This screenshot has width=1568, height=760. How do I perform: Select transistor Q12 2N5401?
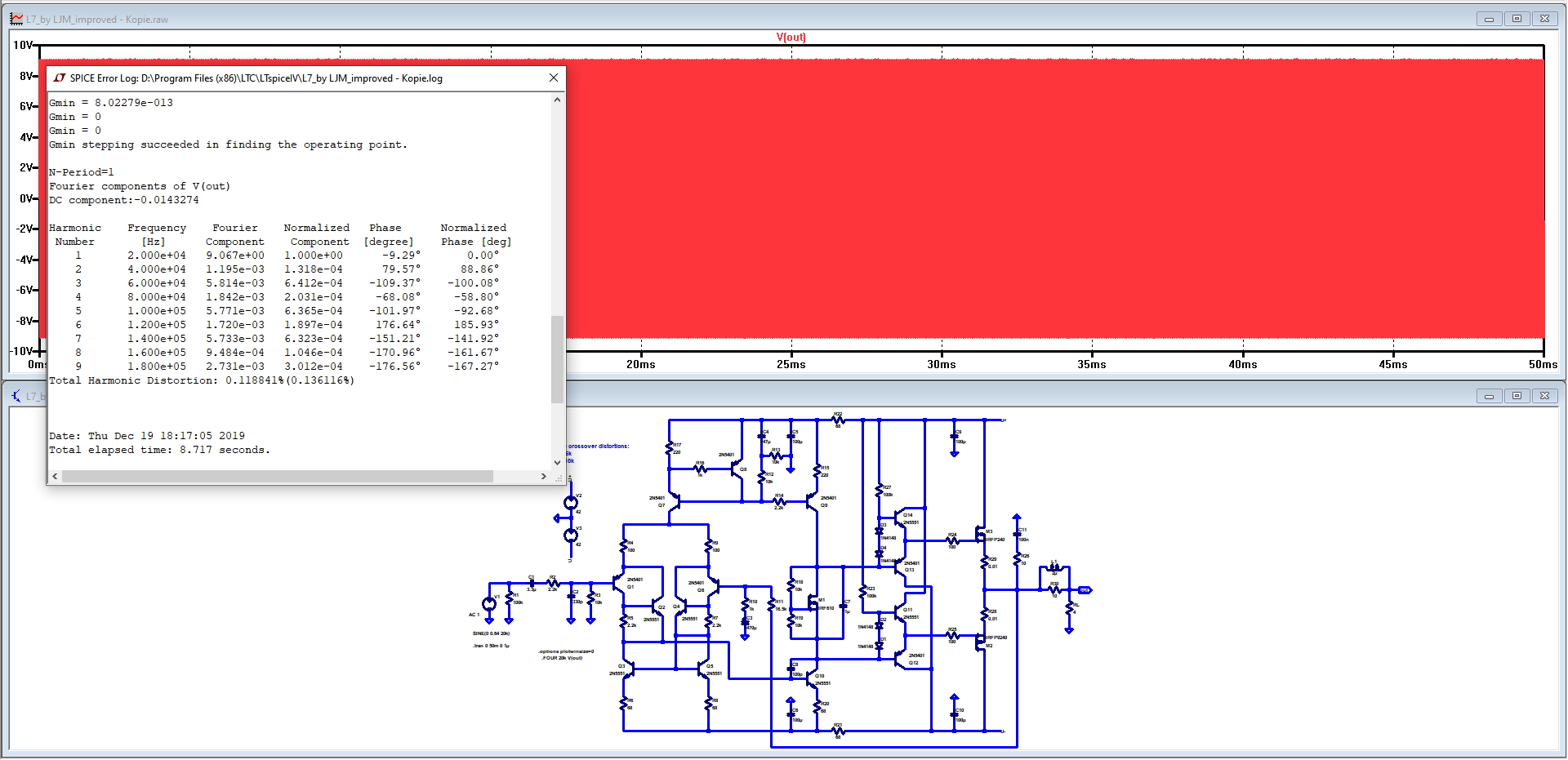click(900, 658)
